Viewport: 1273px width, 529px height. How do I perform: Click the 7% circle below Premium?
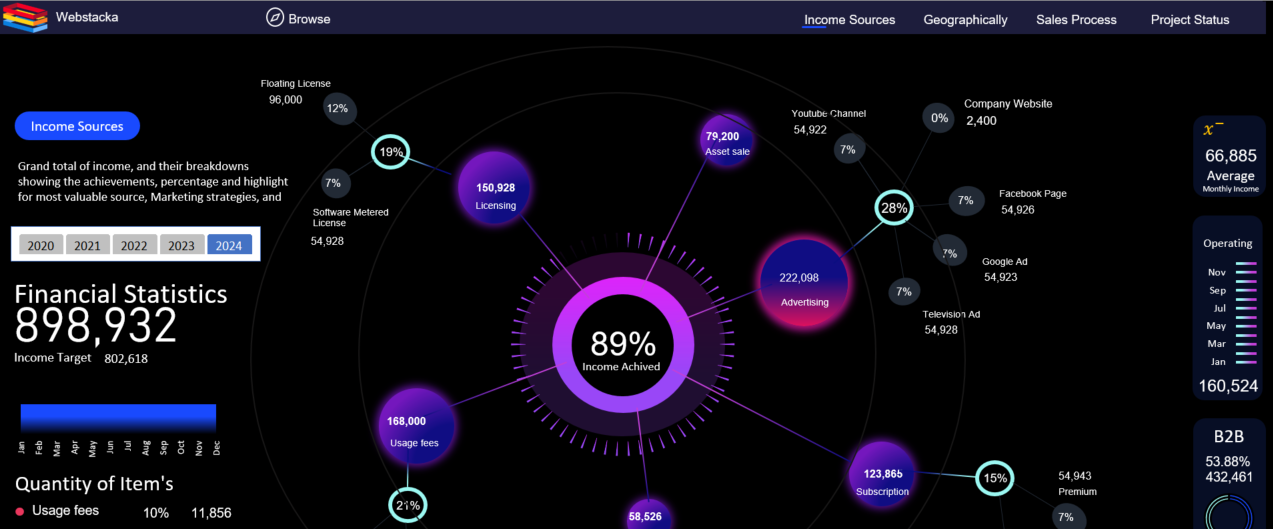[x=1067, y=517]
